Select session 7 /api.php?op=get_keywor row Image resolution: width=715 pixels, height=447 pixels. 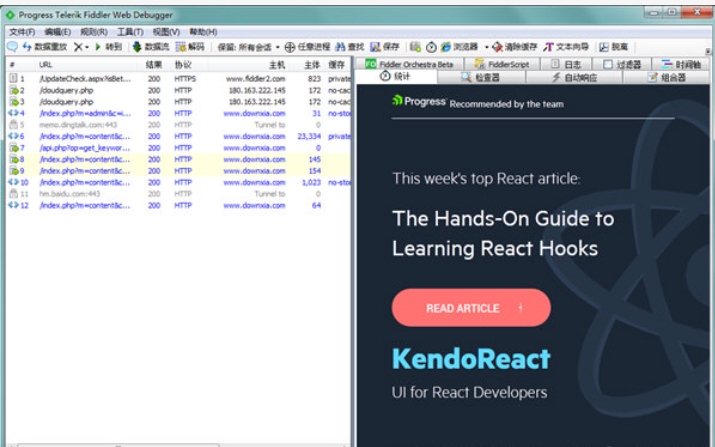point(179,148)
